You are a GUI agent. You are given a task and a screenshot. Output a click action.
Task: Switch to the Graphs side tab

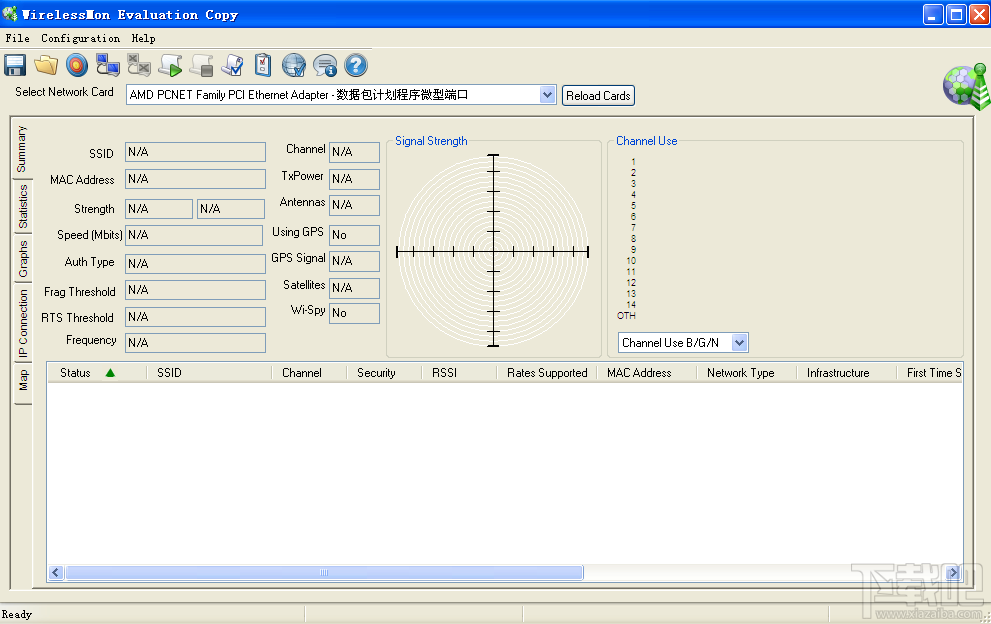click(23, 259)
